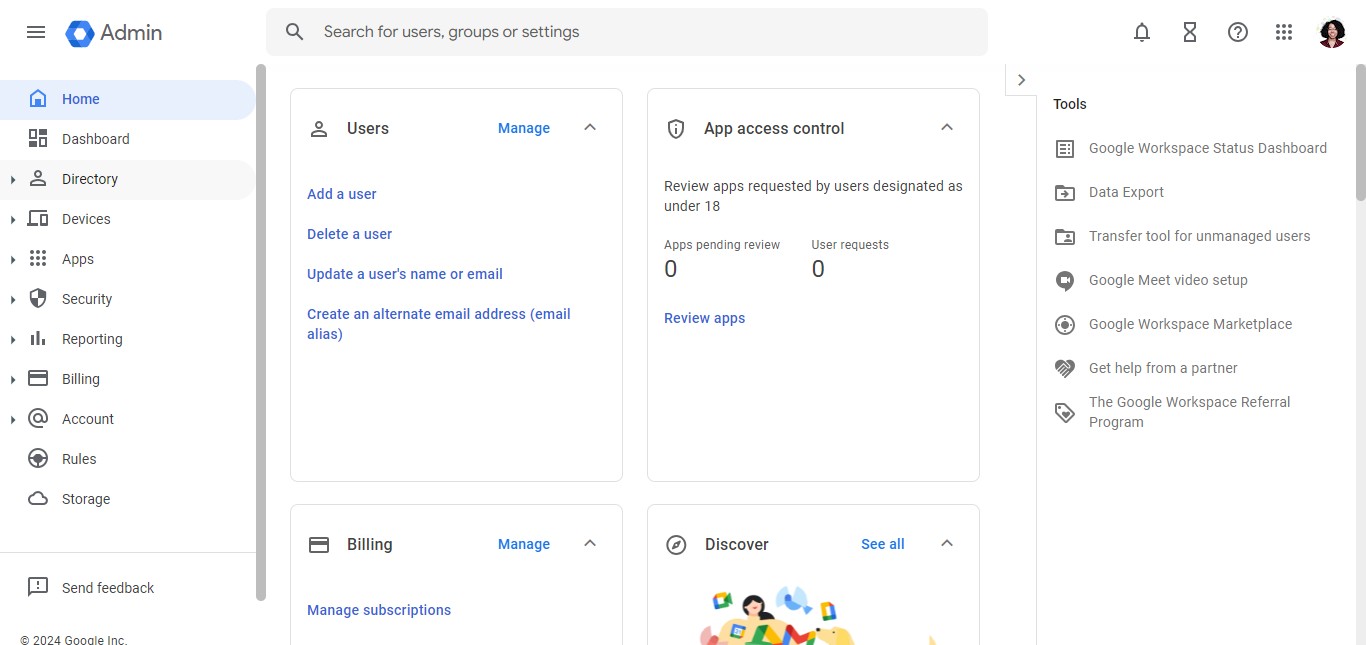1366x645 pixels.
Task: Collapse the Users card
Action: click(x=590, y=128)
